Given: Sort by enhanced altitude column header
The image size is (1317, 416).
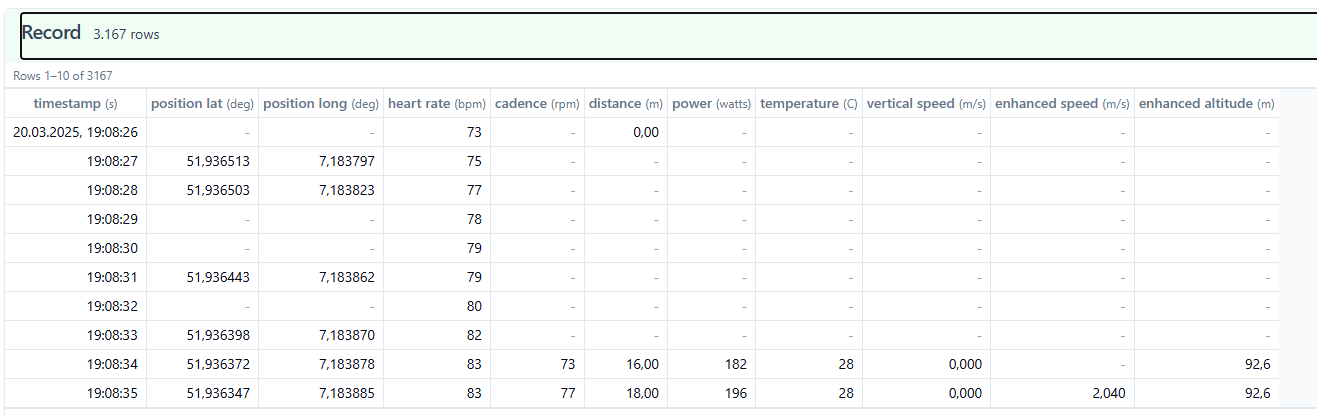Looking at the screenshot, I should click(1207, 104).
